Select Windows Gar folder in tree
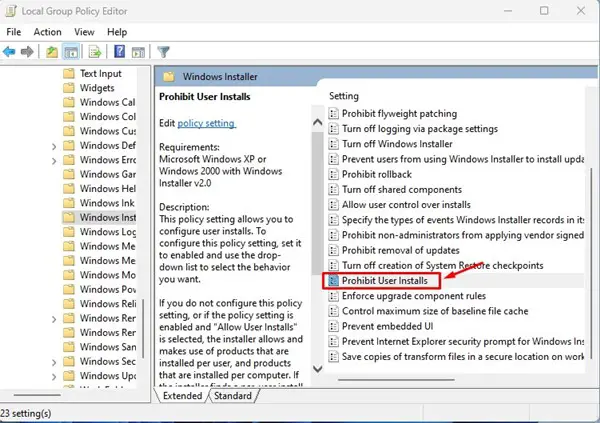This screenshot has width=600, height=423. tap(99, 174)
